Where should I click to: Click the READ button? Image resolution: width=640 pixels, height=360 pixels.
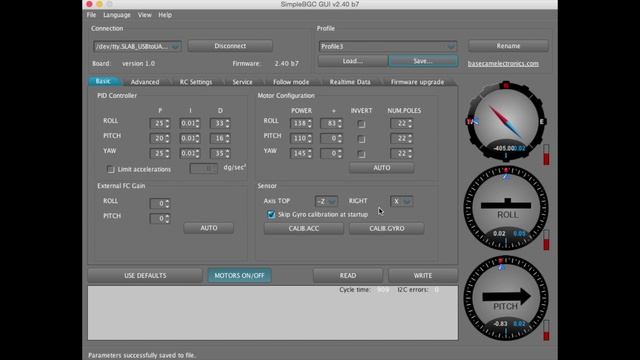(x=348, y=276)
